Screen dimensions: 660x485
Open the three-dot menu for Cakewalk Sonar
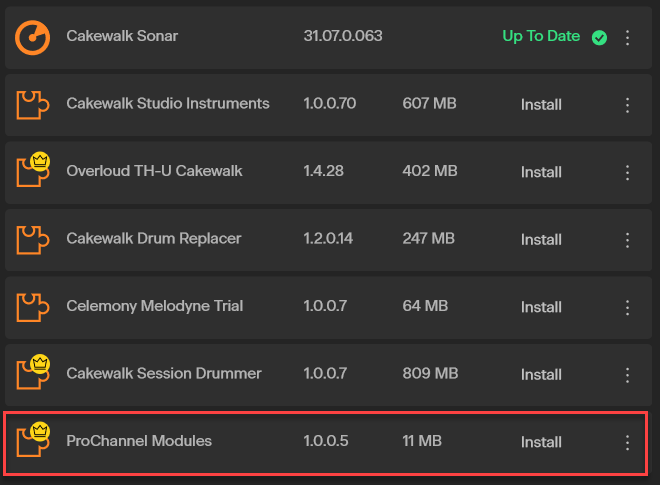click(x=627, y=37)
